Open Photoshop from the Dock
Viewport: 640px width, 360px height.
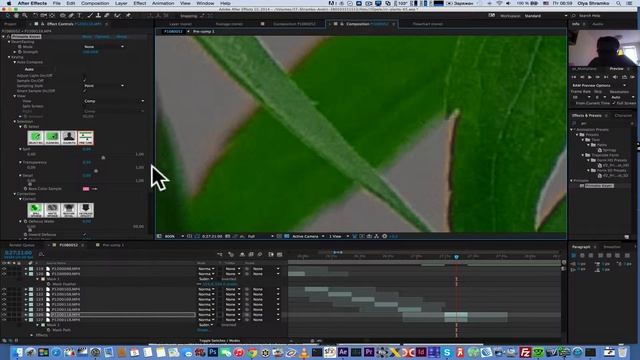(213, 351)
